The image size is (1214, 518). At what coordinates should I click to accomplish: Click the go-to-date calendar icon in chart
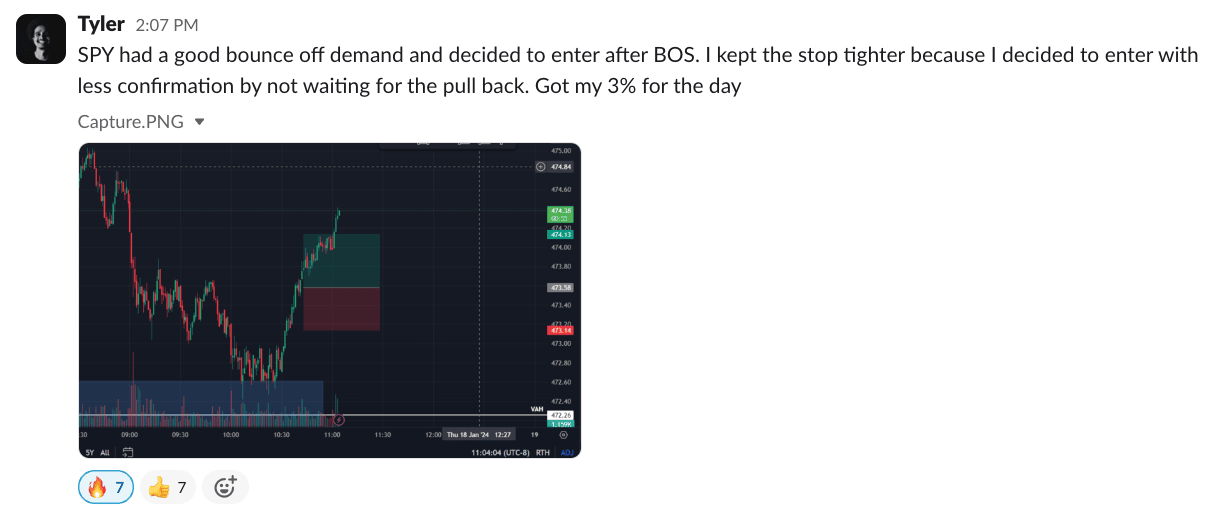pyautogui.click(x=128, y=452)
